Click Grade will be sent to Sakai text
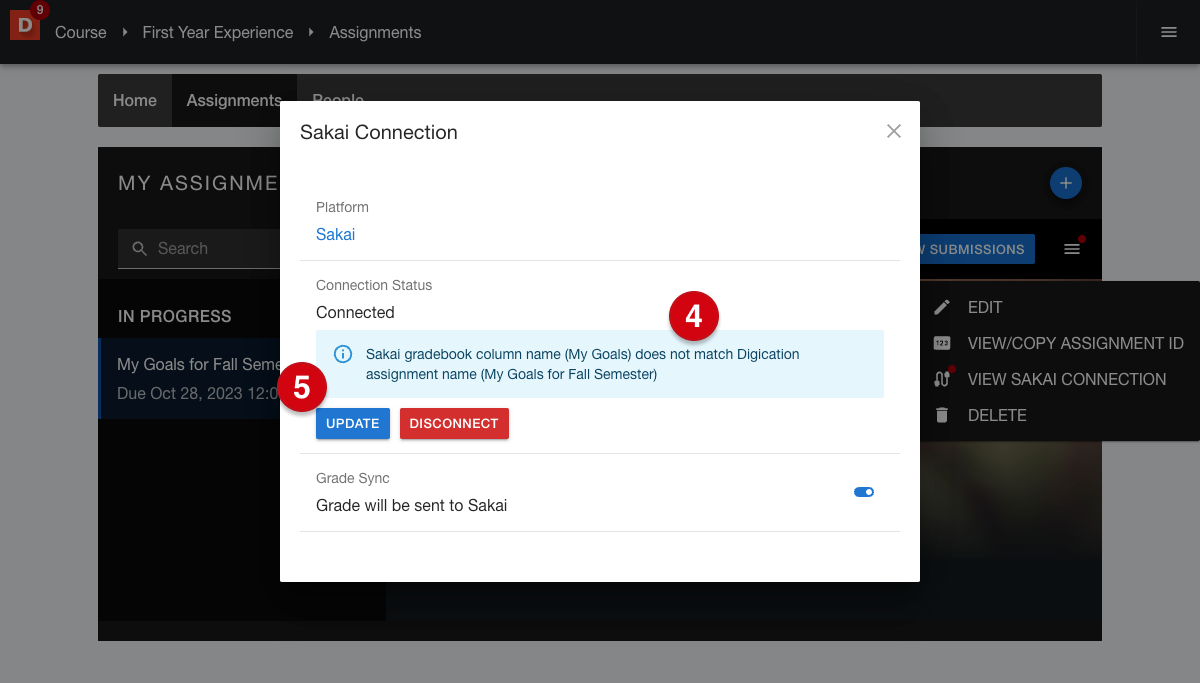Viewport: 1200px width, 683px height. 411,505
